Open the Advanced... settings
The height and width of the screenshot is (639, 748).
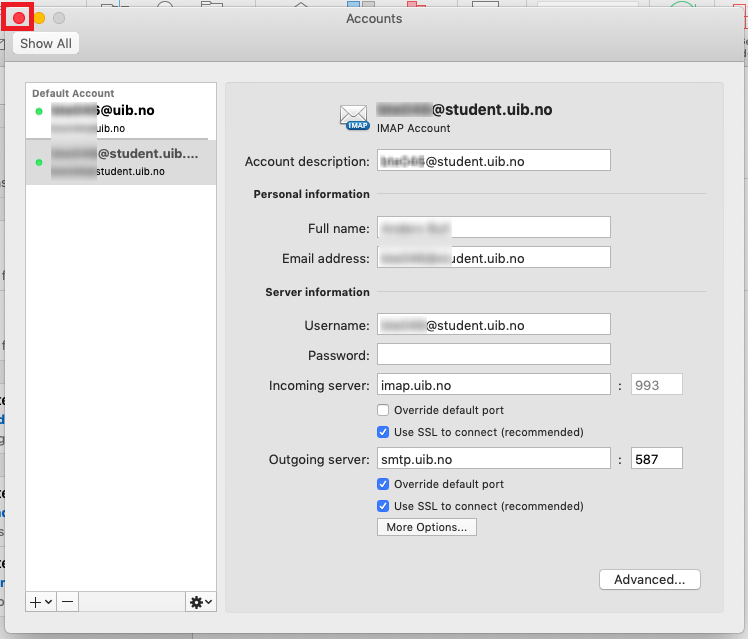649,579
